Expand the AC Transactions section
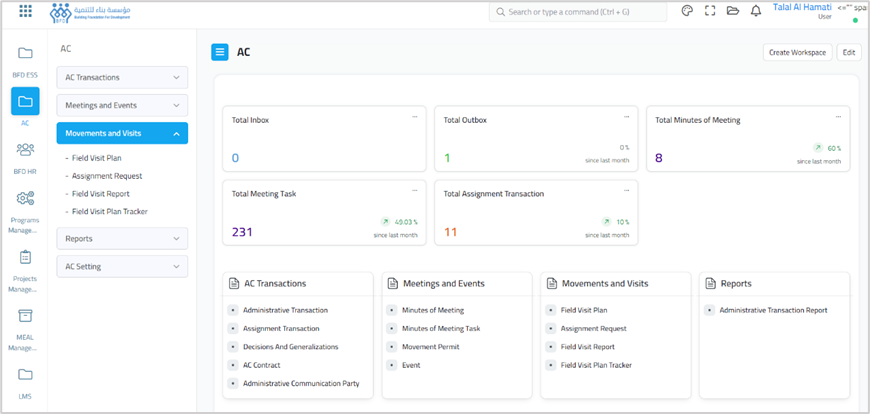870x414 pixels. [122, 78]
